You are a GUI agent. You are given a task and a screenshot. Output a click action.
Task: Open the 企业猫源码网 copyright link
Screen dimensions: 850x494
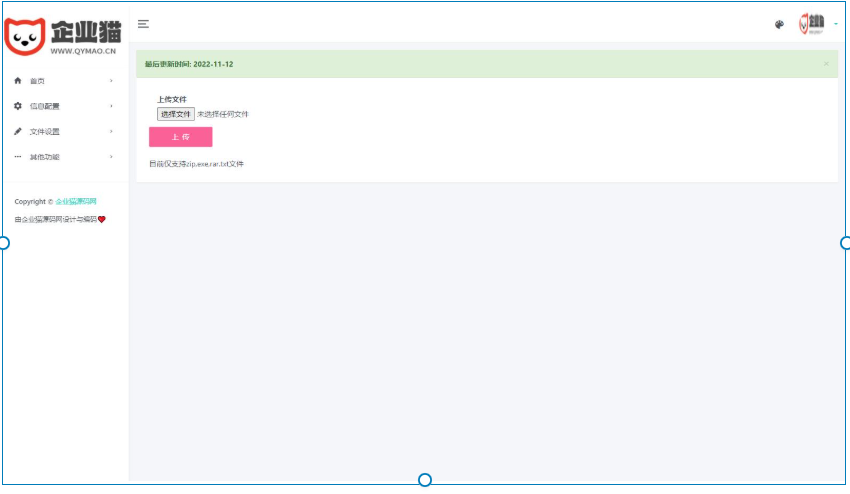click(x=76, y=201)
